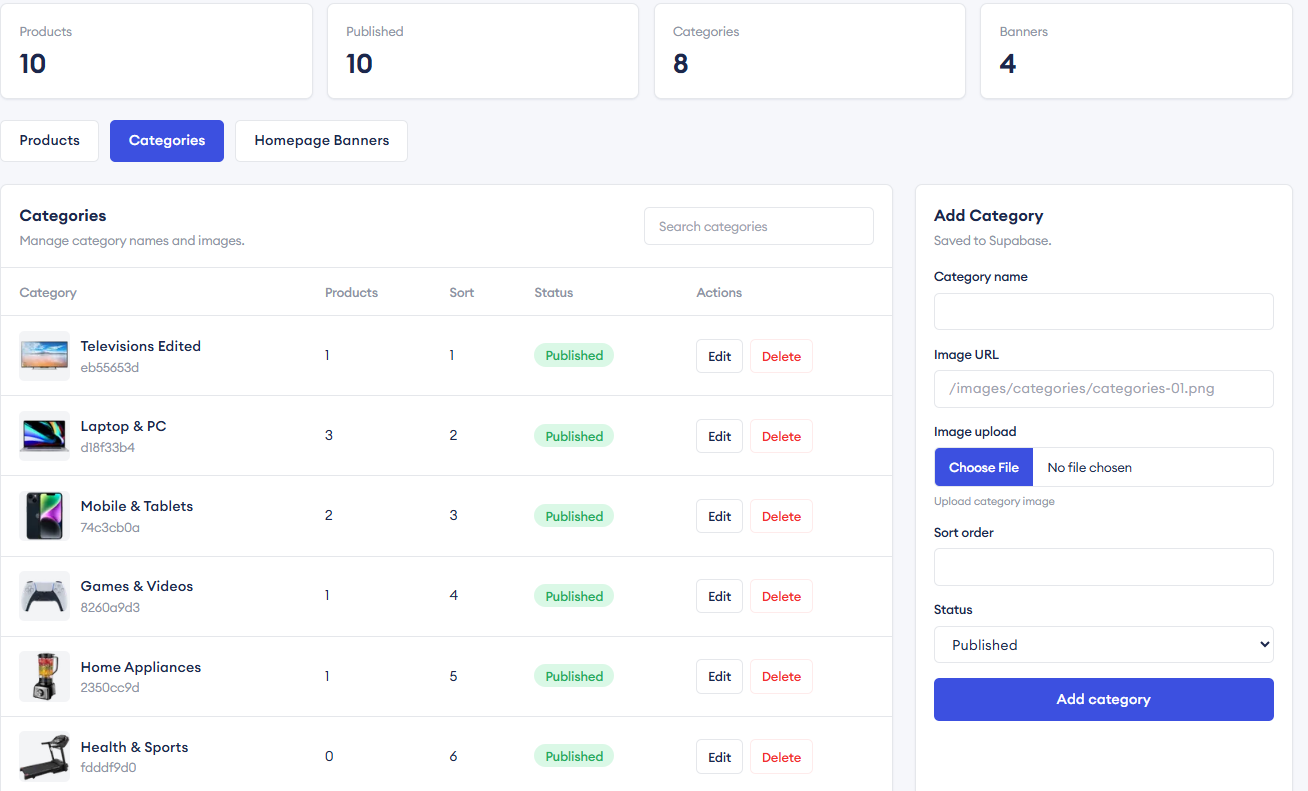Switch to the Products tab
This screenshot has width=1308, height=791.
click(49, 141)
